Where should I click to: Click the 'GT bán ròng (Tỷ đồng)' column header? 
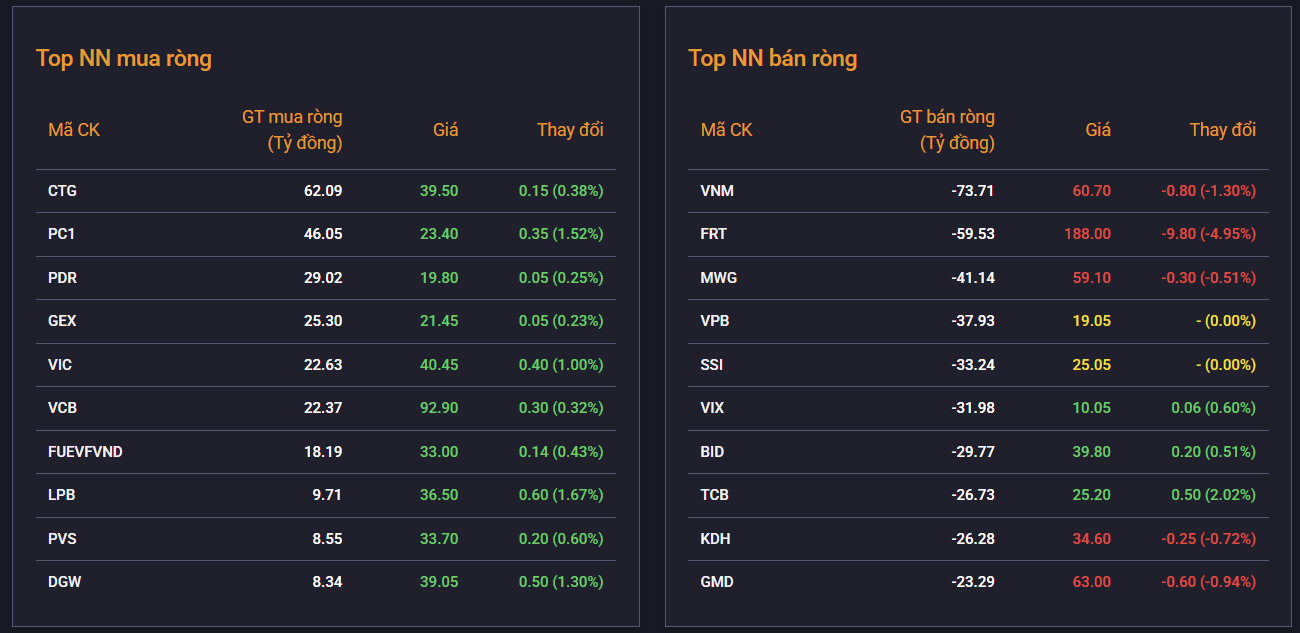pos(947,130)
